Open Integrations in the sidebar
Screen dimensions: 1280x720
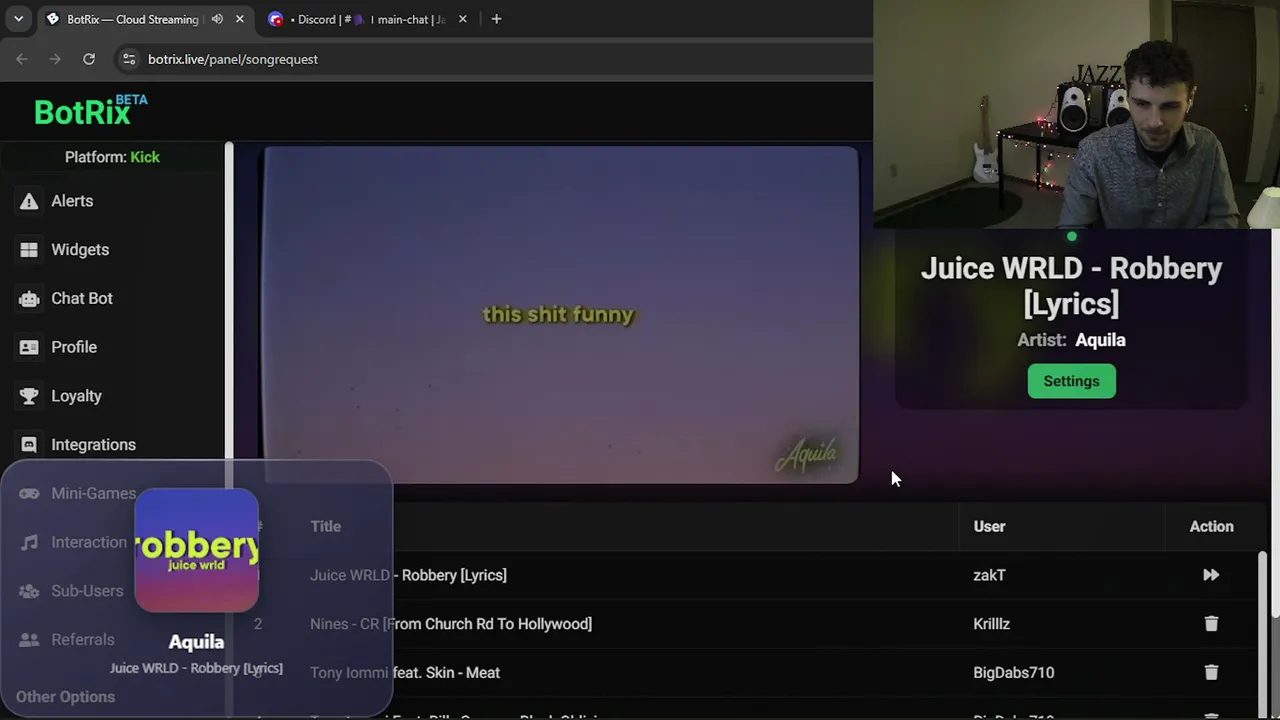[x=93, y=445]
